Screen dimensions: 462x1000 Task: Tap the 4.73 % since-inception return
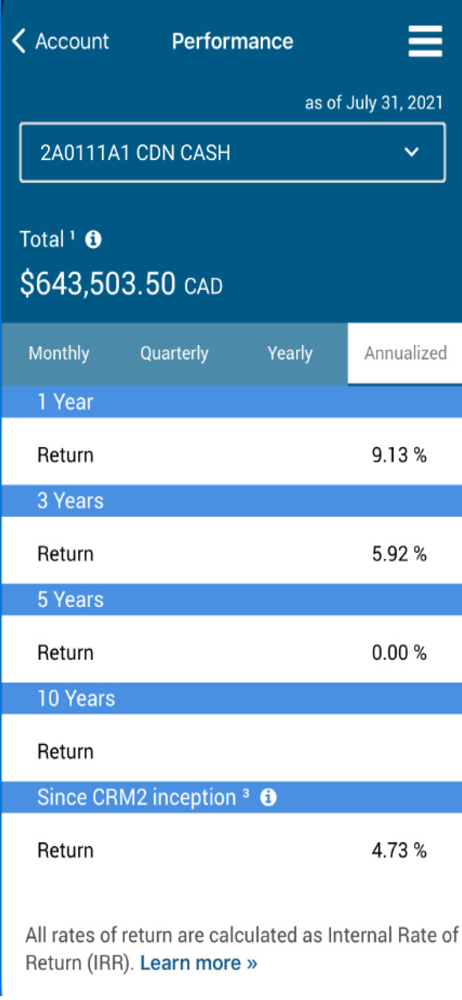(x=399, y=851)
